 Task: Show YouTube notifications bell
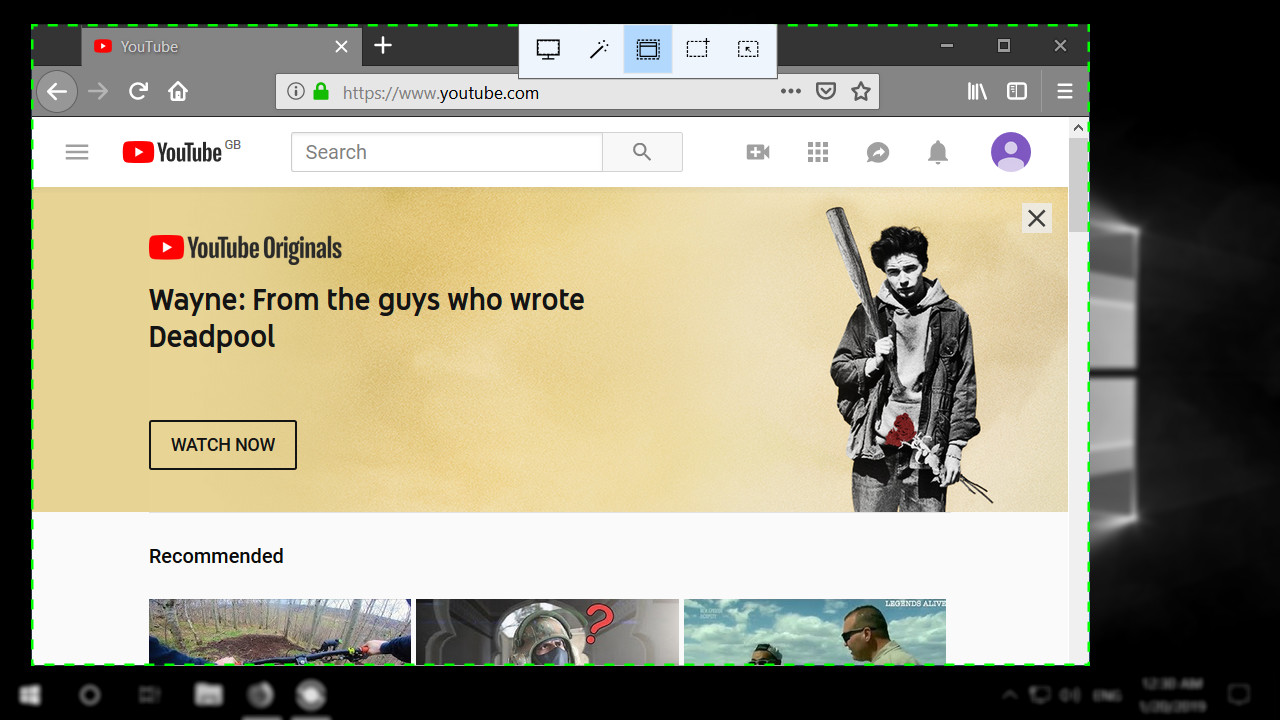pyautogui.click(x=937, y=152)
